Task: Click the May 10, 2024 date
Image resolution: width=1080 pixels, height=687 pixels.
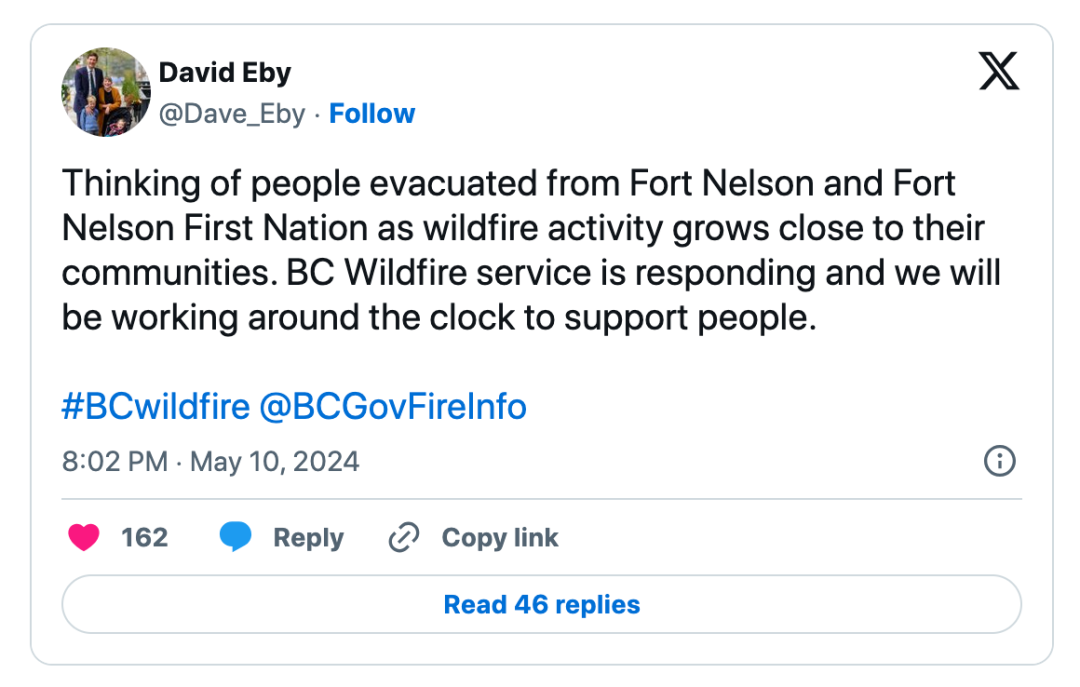Action: click(274, 461)
